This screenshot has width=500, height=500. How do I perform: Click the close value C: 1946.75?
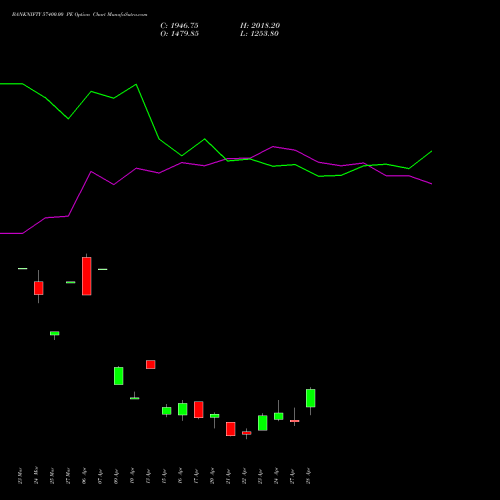point(179,26)
